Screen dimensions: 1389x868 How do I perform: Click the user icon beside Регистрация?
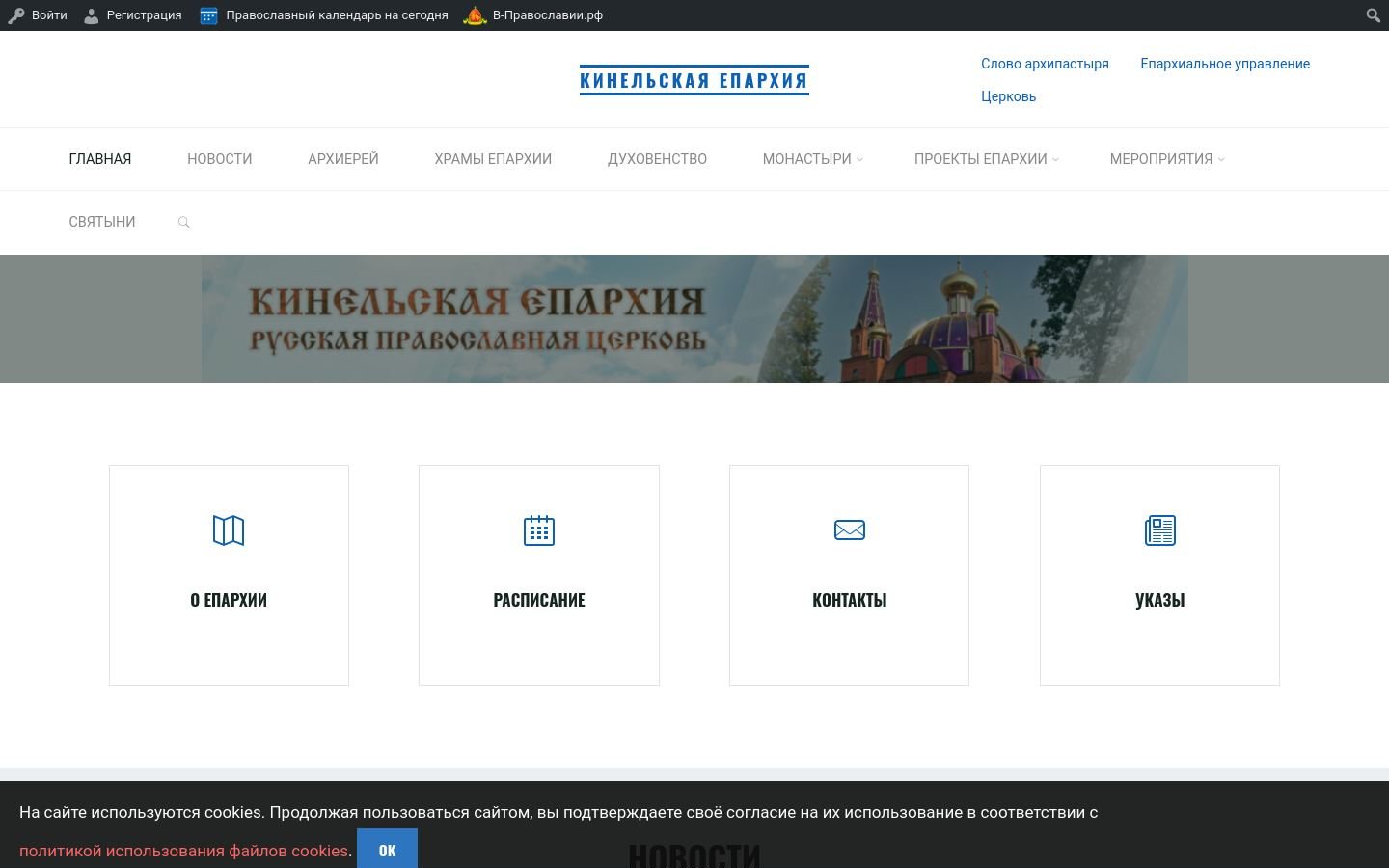(92, 15)
